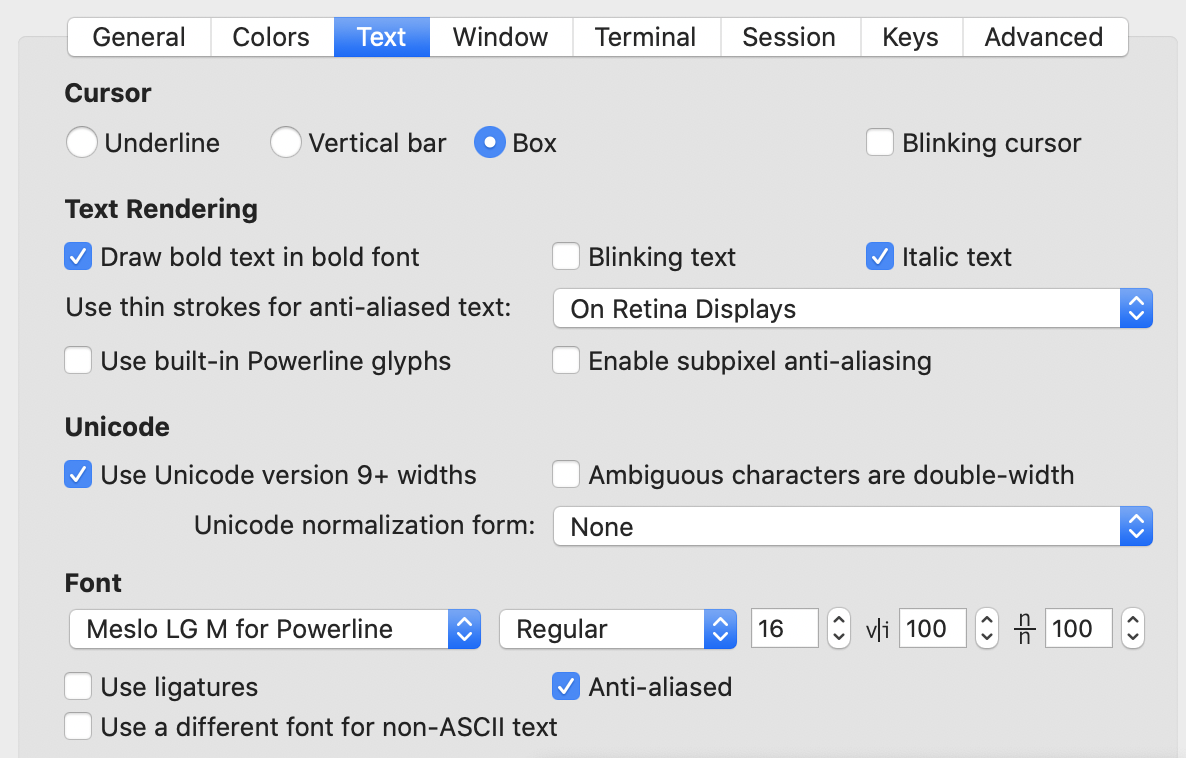Switch to the Window tab
The height and width of the screenshot is (758, 1186).
click(x=500, y=37)
